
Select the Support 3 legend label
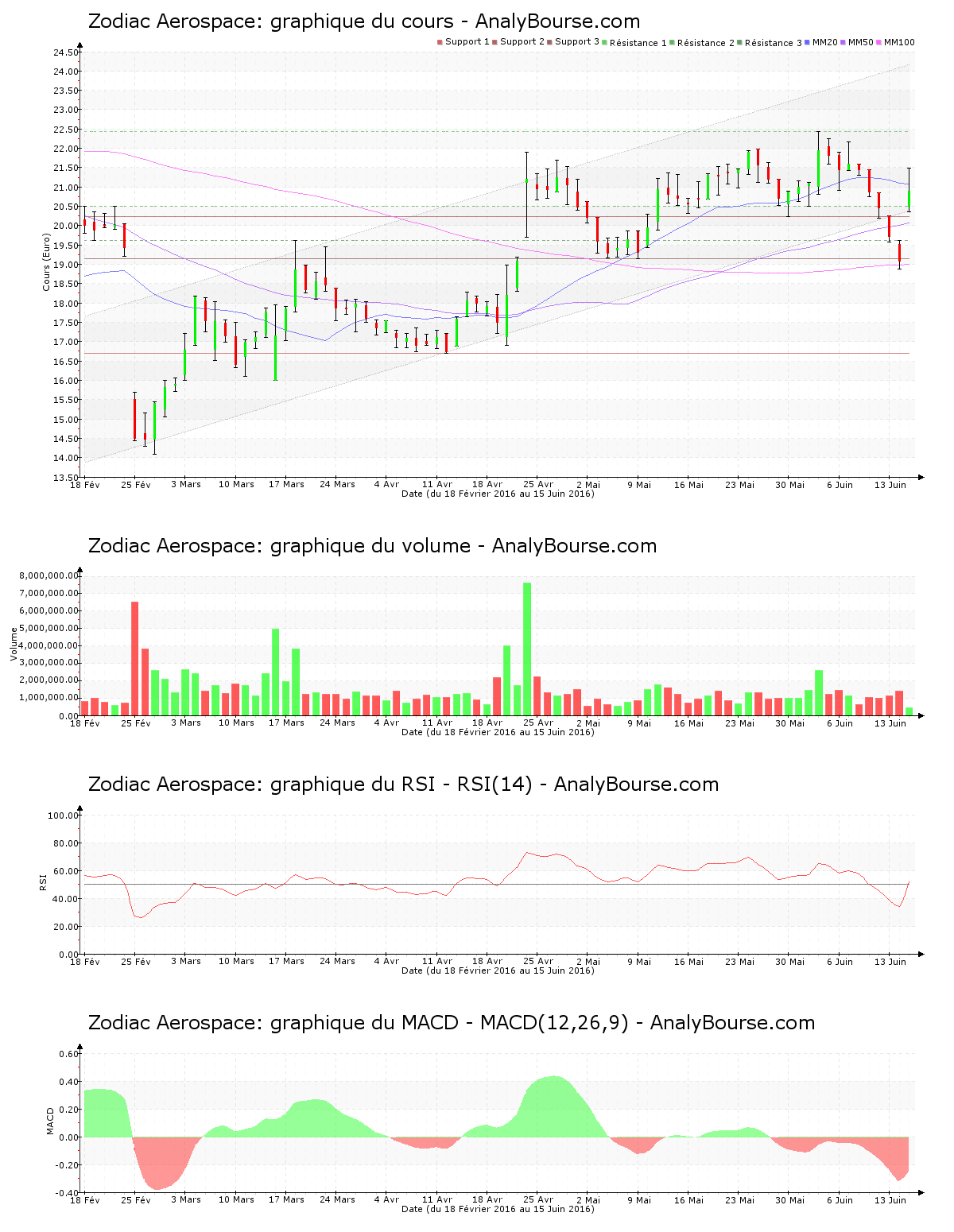point(577,42)
